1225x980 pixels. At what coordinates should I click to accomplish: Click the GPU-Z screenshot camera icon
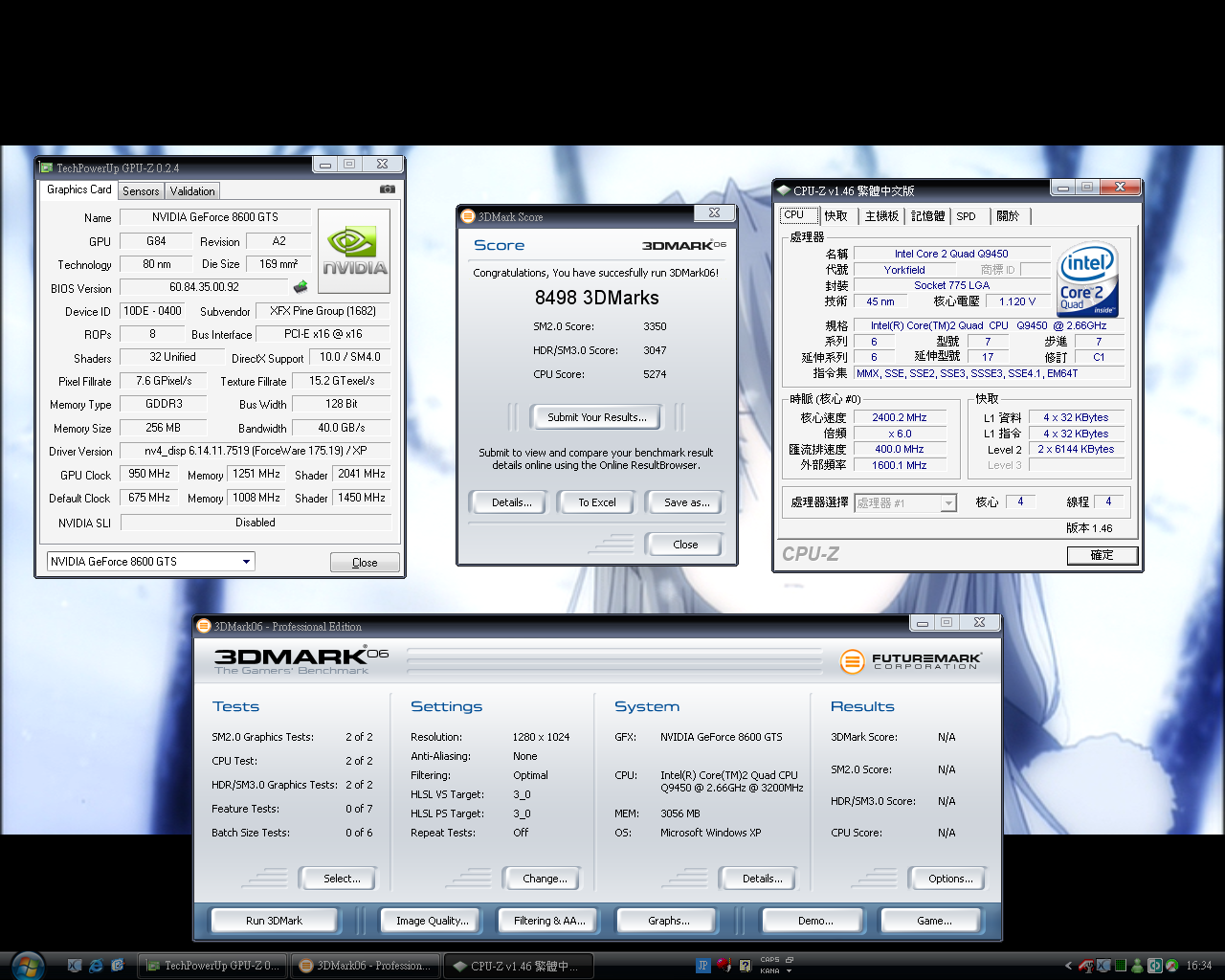point(387,189)
